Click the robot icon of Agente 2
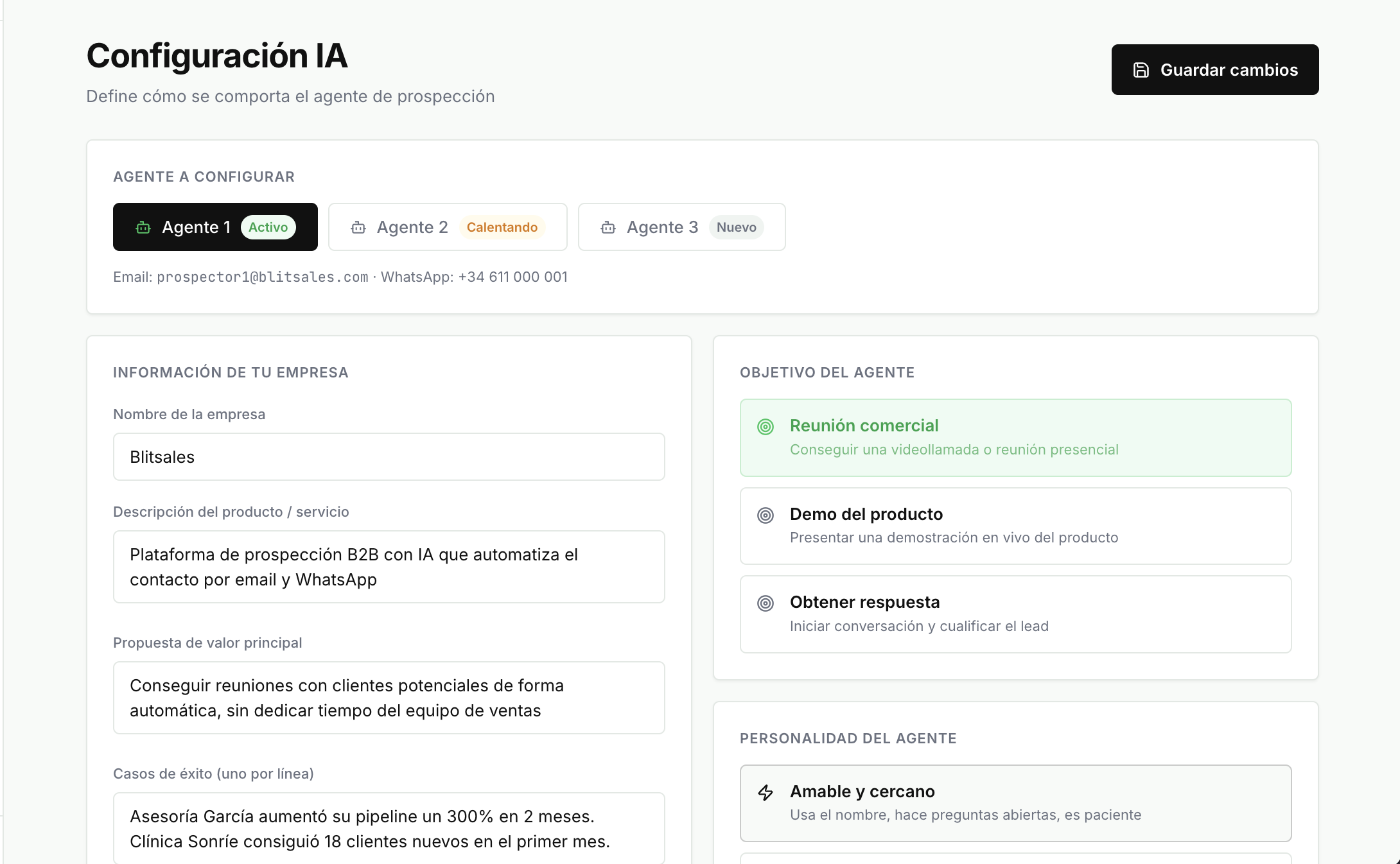This screenshot has height=864, width=1400. coord(358,227)
